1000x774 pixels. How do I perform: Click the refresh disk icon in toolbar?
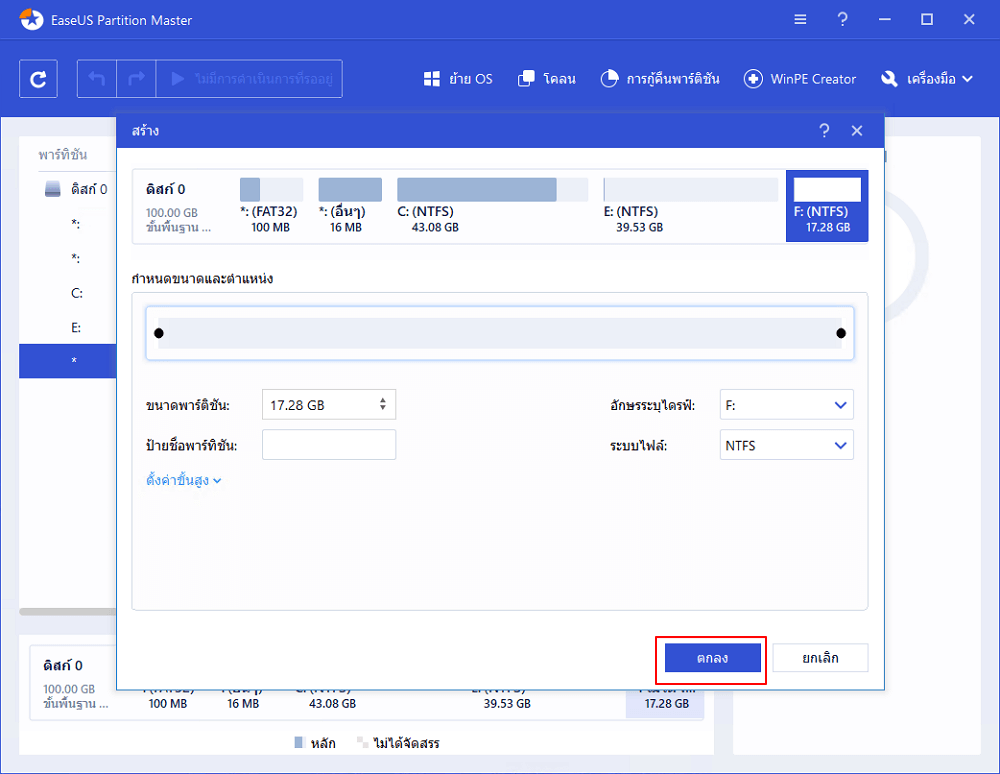(x=38, y=79)
